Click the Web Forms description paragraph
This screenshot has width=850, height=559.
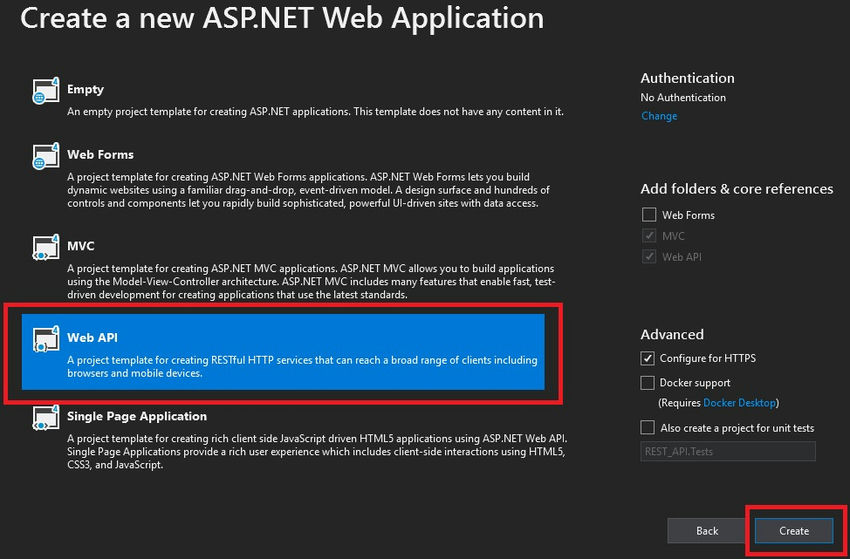(x=308, y=190)
